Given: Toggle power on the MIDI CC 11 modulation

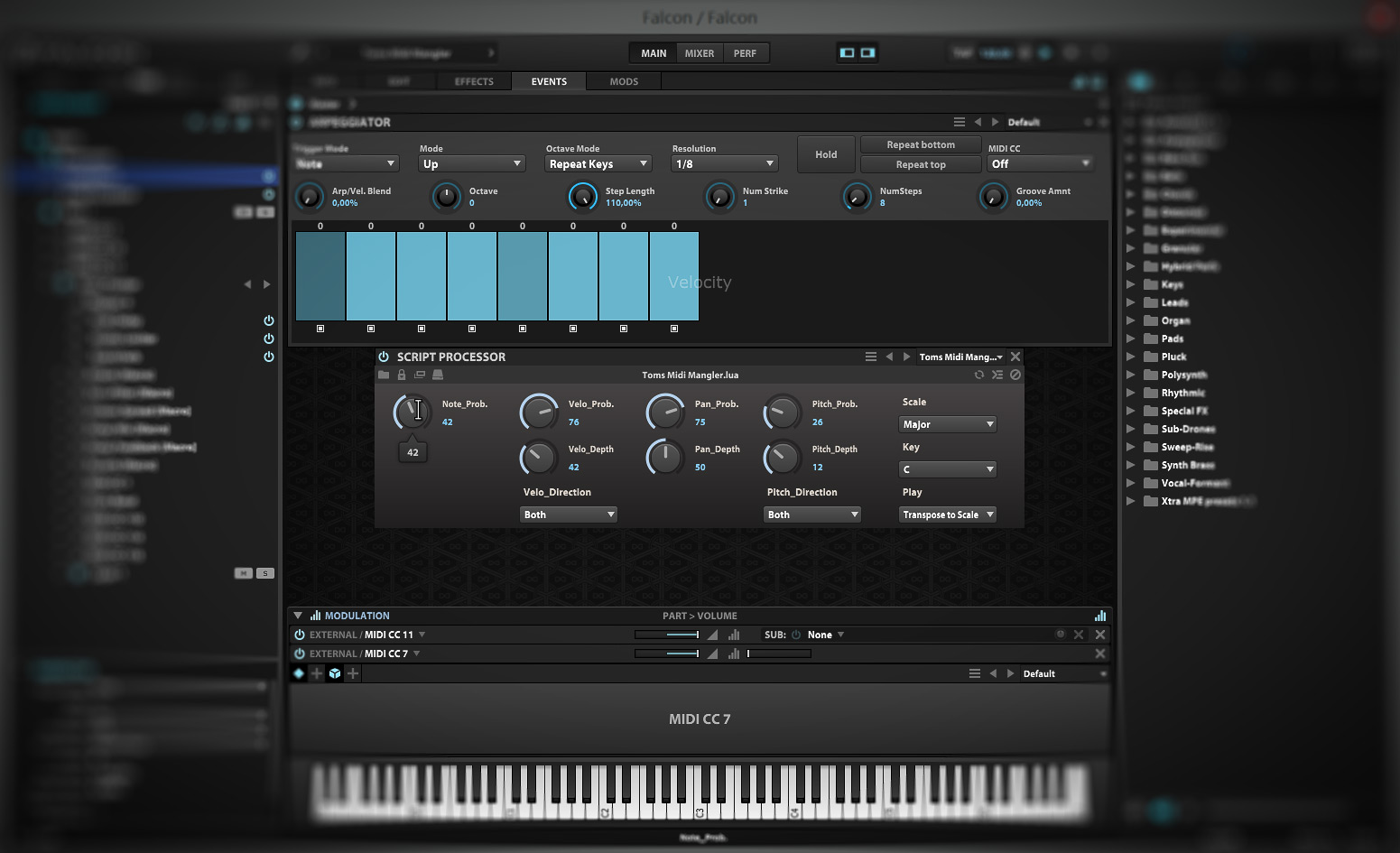Looking at the screenshot, I should point(299,635).
